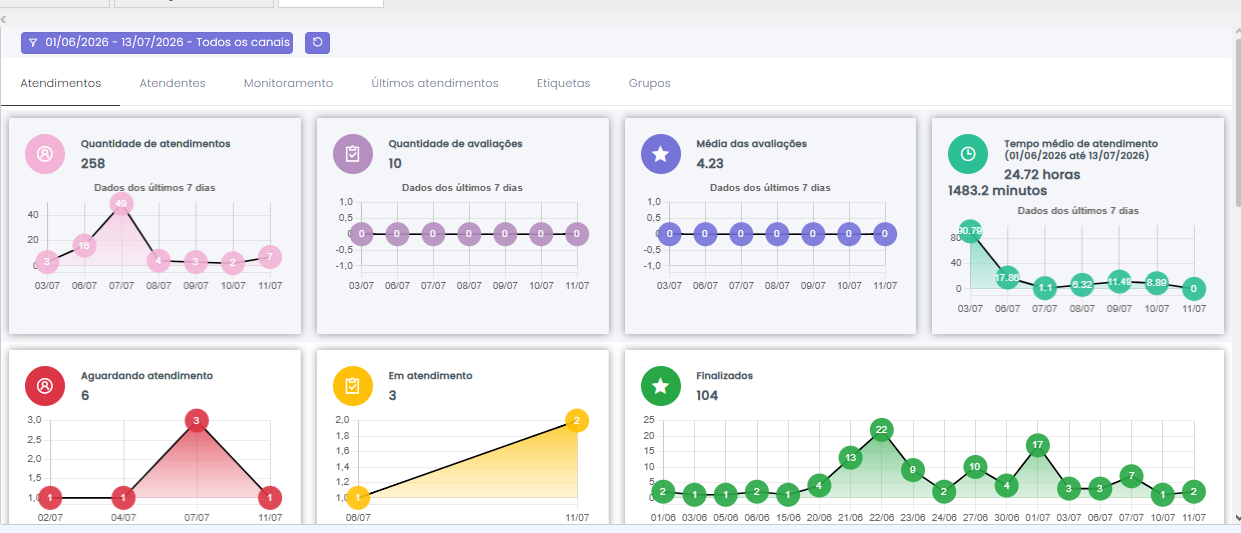Screen dimensions: 1241x533
Task: Open the Monitoramento tab
Action: [288, 83]
